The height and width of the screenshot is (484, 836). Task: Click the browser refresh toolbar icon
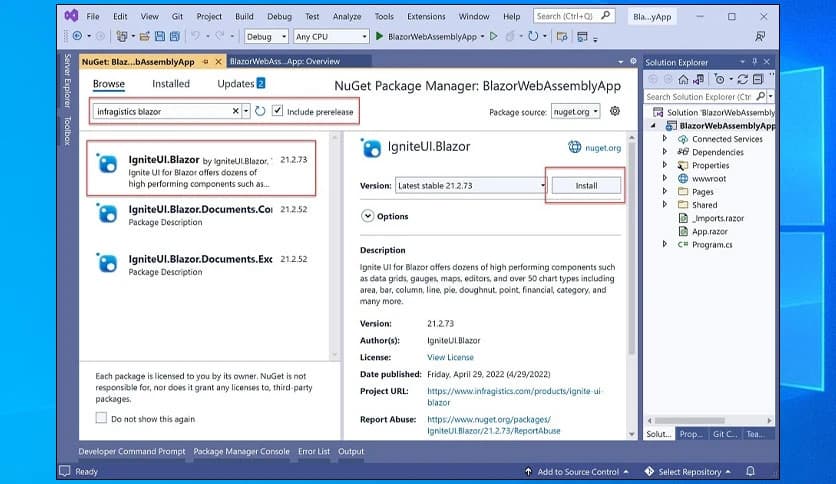click(533, 36)
